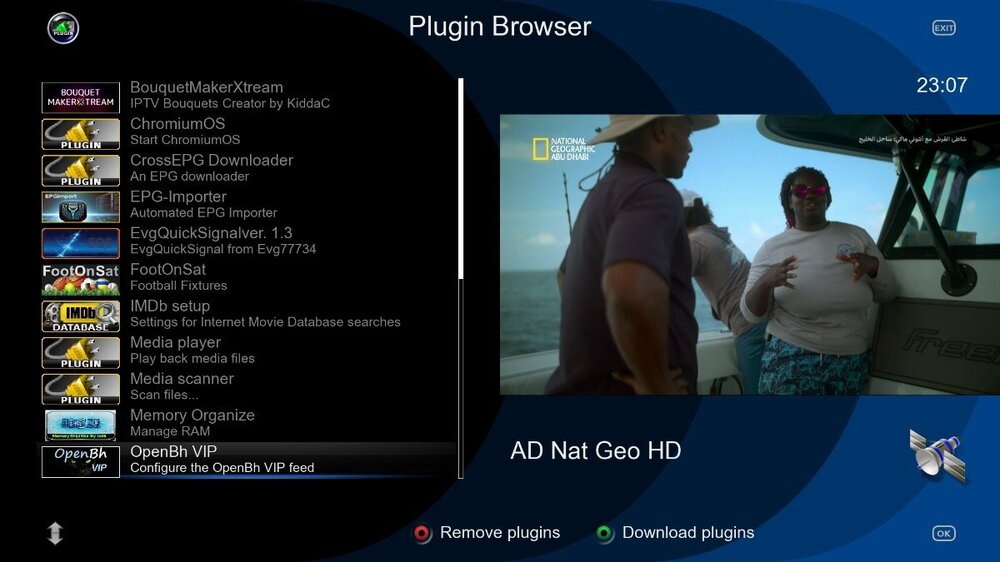Screen dimensions: 1000x562
Task: Click the red Remove plugins button dot
Action: pos(422,533)
